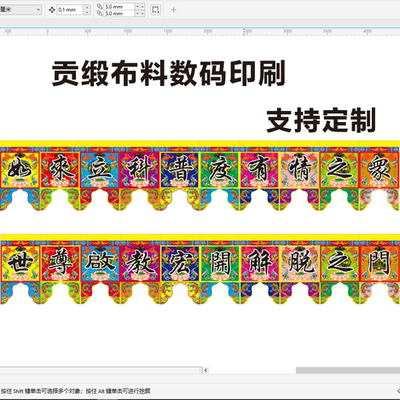This screenshot has width=400, height=400.
Task: Select the pink 解 banner tile
Action: point(260,263)
